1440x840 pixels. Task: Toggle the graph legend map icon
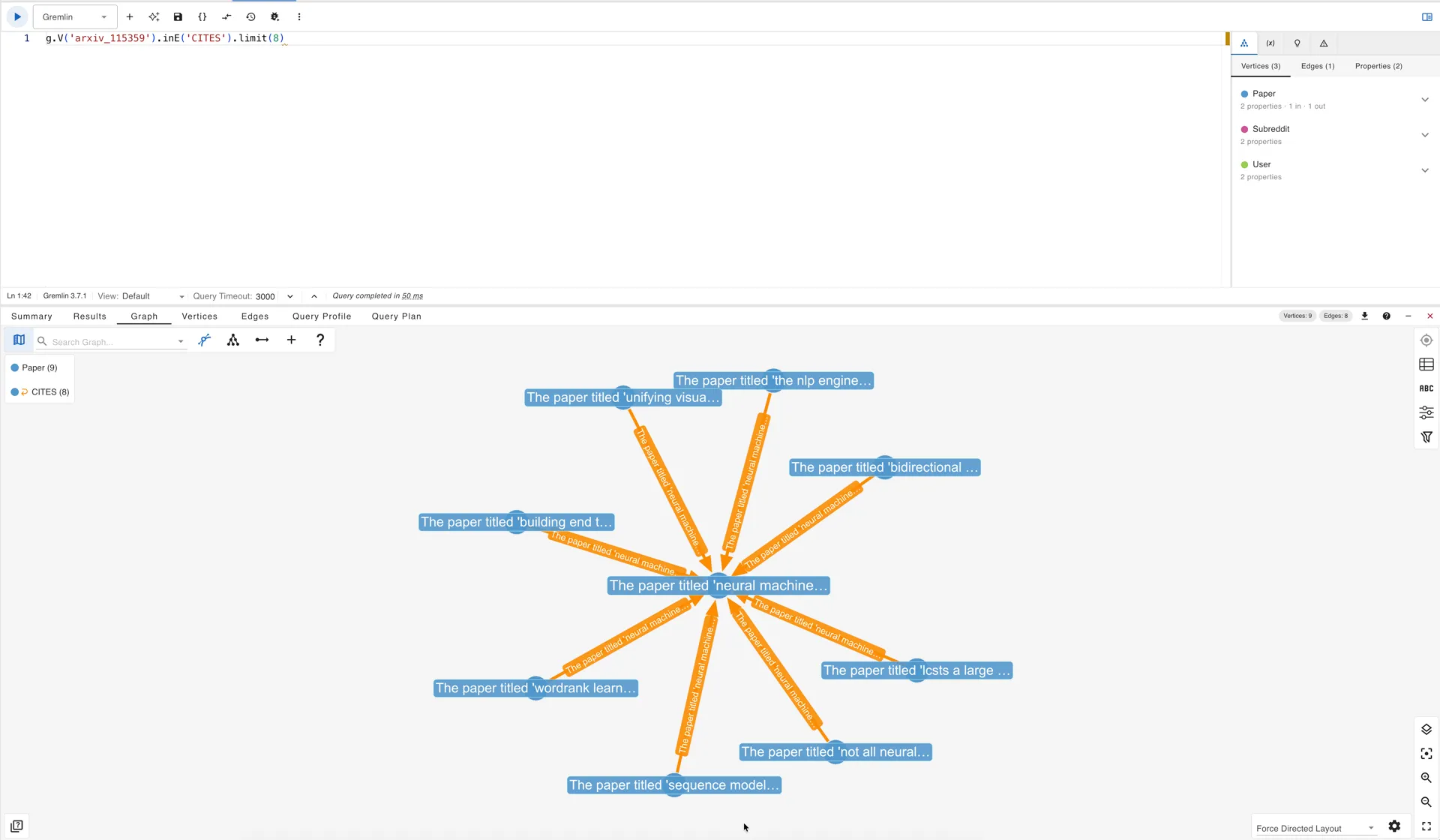[19, 340]
